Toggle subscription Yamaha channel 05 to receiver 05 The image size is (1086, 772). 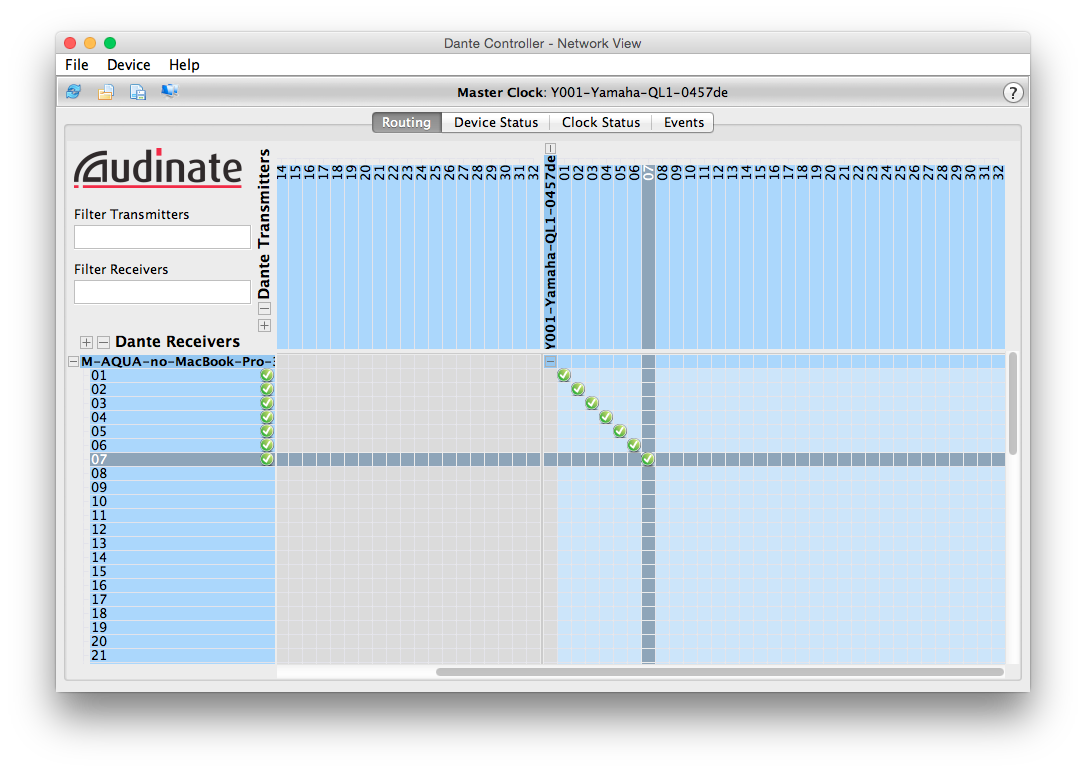[620, 431]
